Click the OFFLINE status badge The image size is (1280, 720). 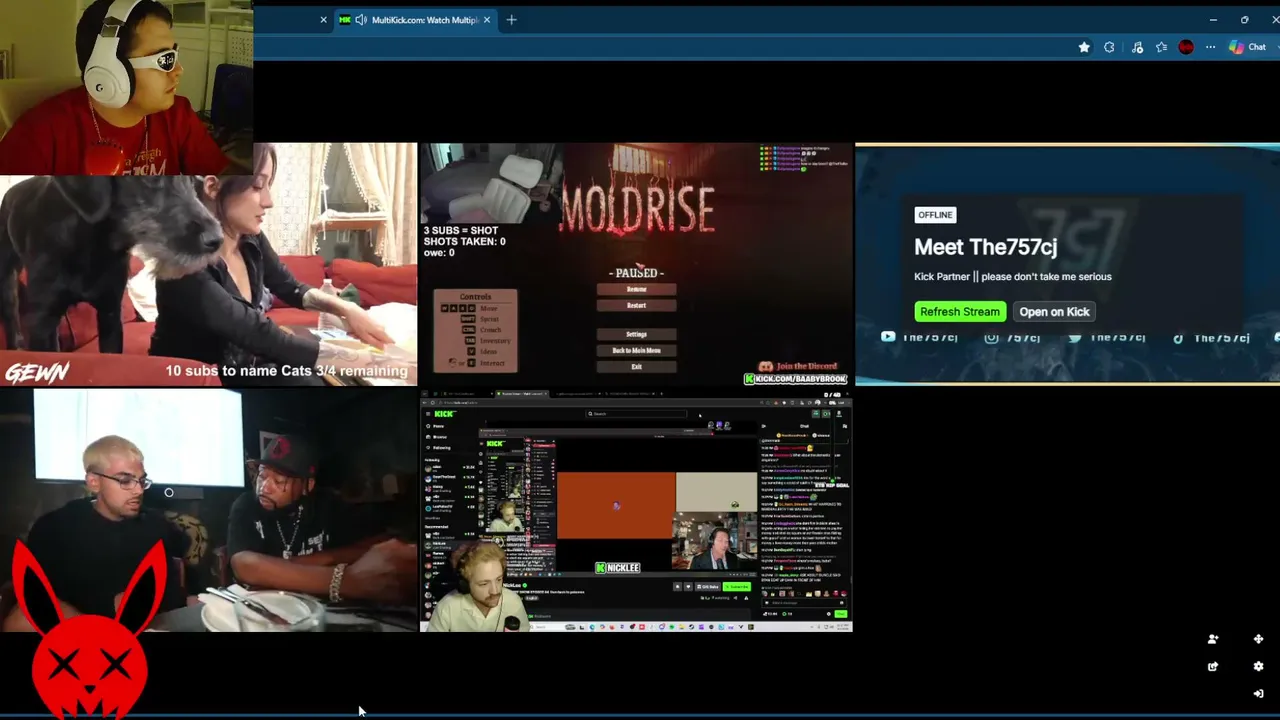(935, 215)
